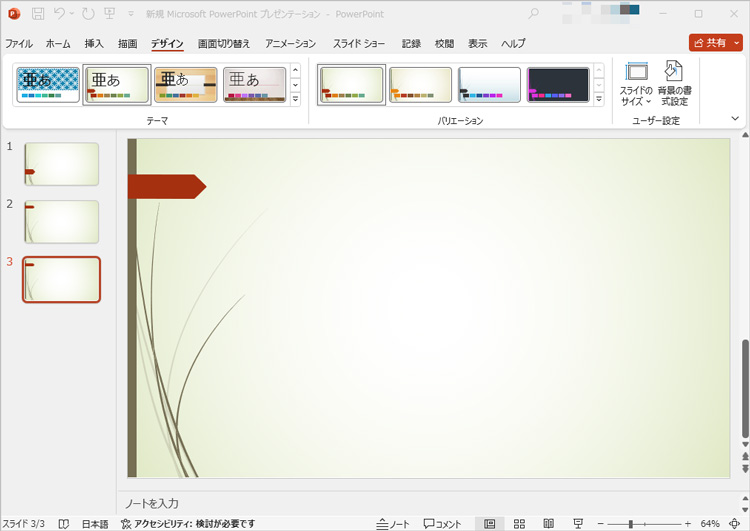Toggle the ノート pane button
The image size is (750, 531).
coord(393,524)
